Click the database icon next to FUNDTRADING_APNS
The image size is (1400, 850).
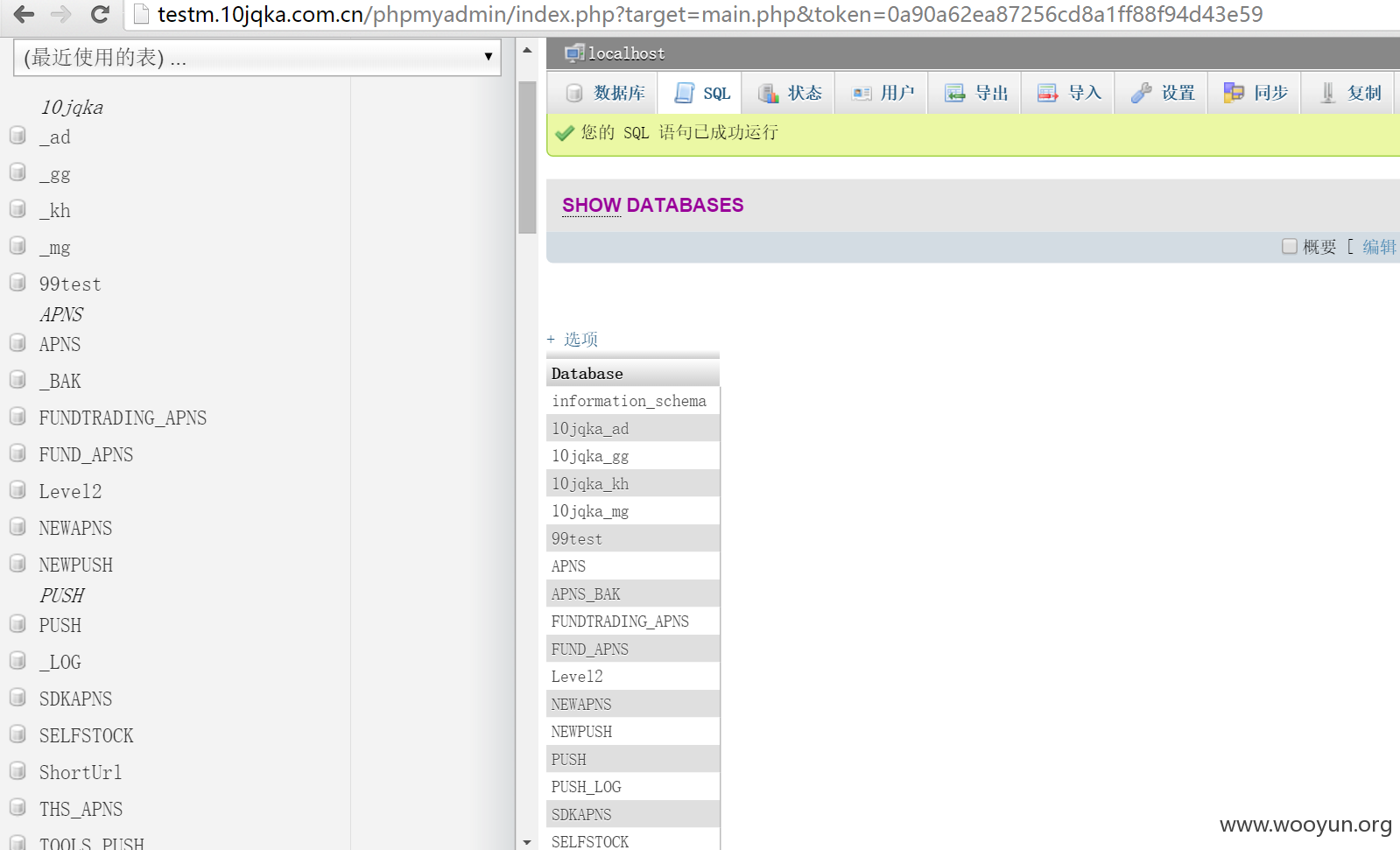[x=18, y=416]
